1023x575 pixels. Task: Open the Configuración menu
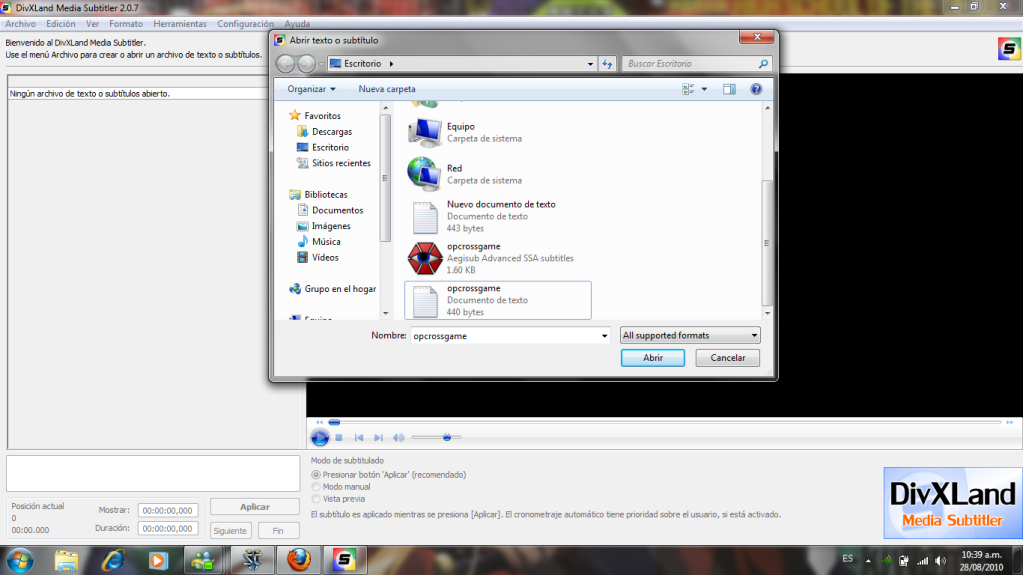point(245,23)
